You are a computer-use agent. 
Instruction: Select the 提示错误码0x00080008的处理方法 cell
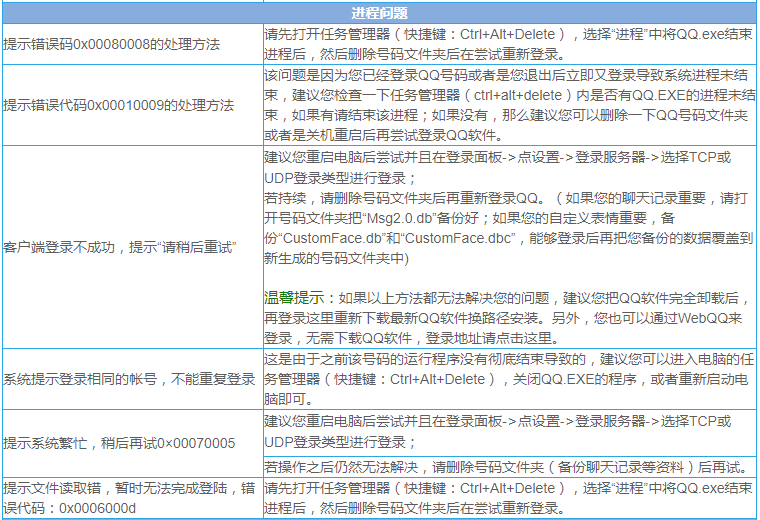point(133,44)
